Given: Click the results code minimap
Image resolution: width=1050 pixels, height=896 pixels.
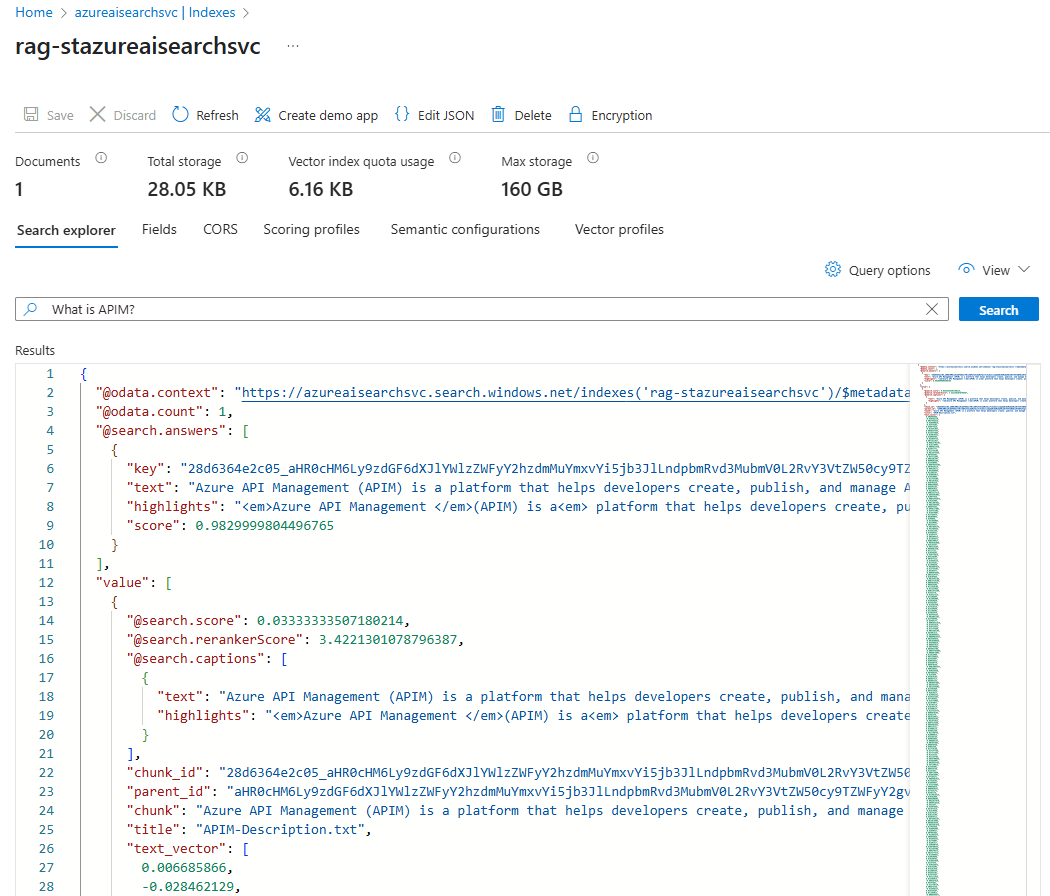Looking at the screenshot, I should pos(972,629).
